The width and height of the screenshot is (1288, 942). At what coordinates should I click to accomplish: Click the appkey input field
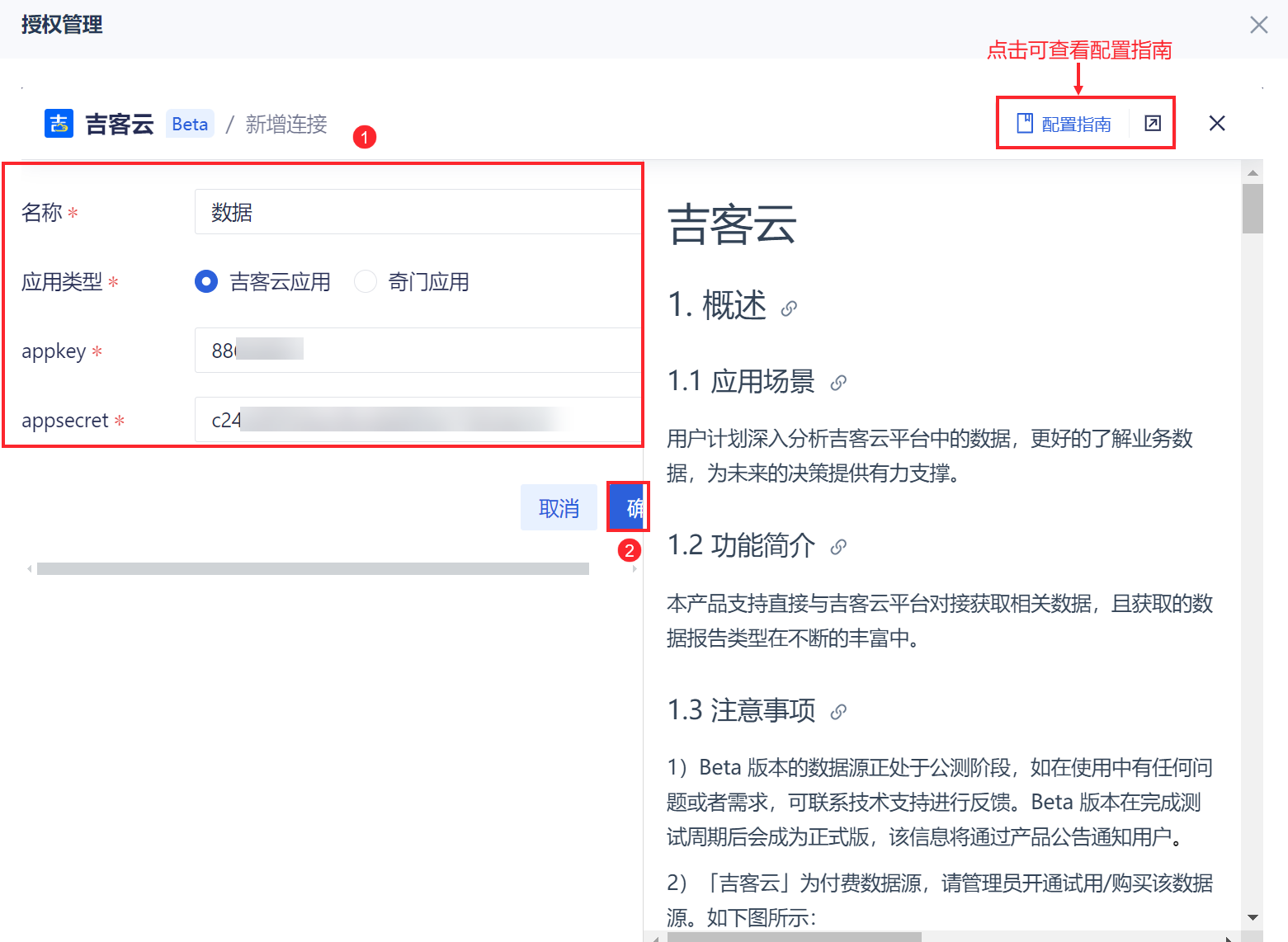(x=418, y=351)
